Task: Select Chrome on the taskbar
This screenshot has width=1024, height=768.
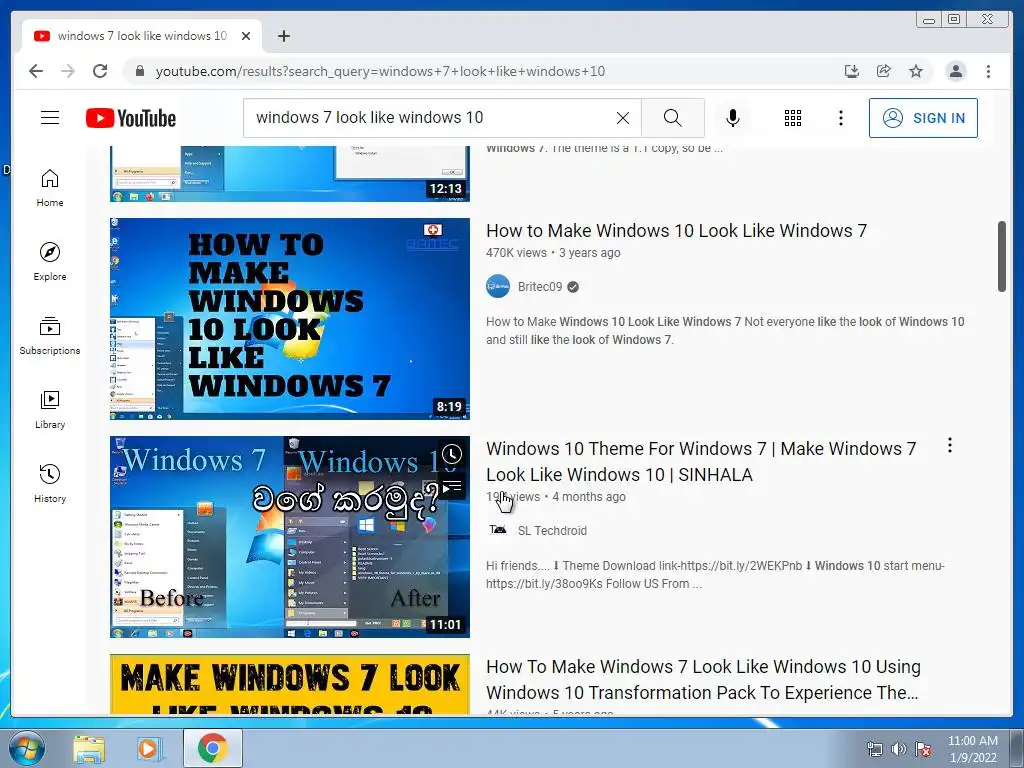Action: point(213,748)
